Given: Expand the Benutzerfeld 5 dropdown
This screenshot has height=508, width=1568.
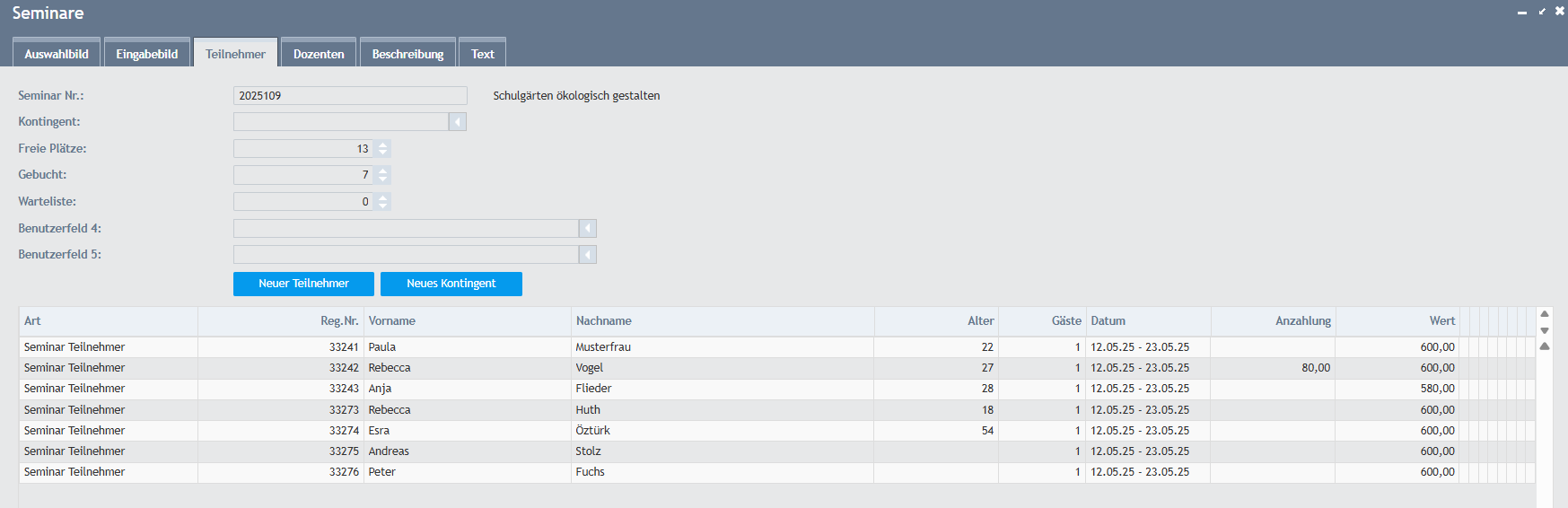Looking at the screenshot, I should [588, 255].
